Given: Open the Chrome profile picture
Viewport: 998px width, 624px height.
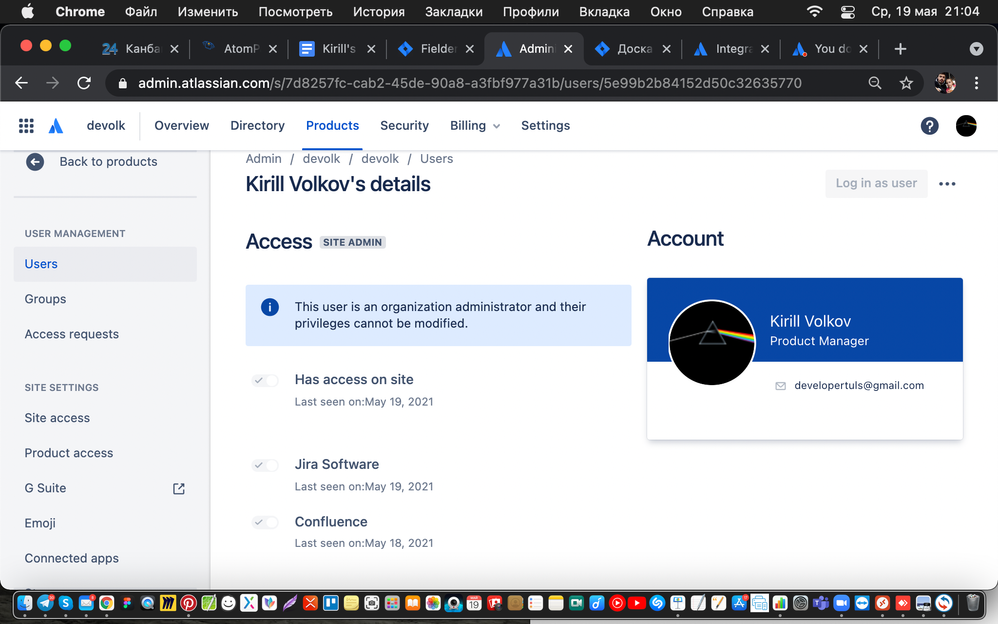Looking at the screenshot, I should pyautogui.click(x=945, y=83).
